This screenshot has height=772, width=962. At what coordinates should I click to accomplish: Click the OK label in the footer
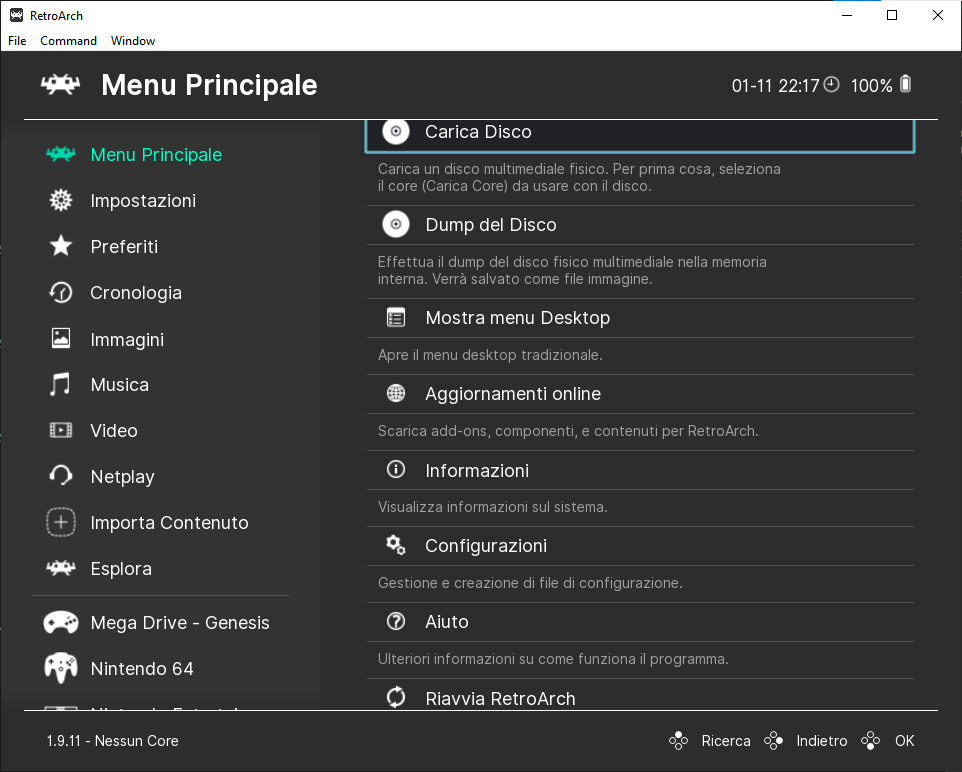point(904,741)
